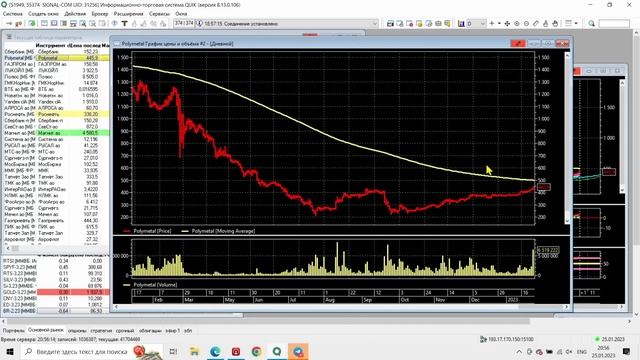
Task: Switch to the Портфель tab
Action: [13, 331]
